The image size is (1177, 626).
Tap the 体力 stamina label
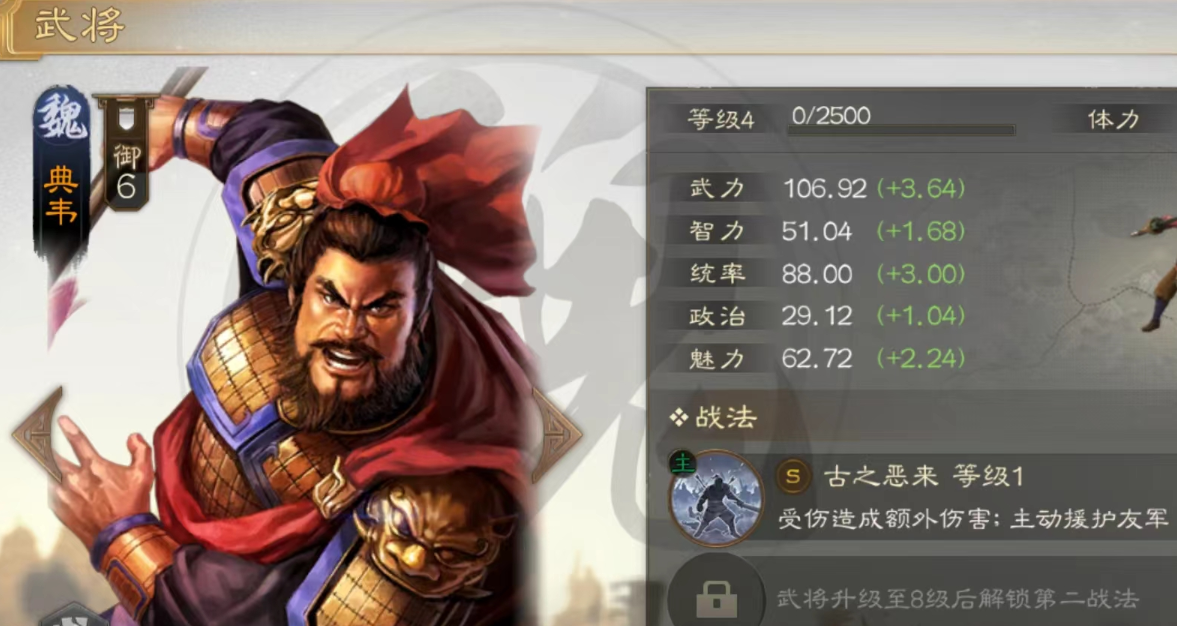click(1112, 119)
